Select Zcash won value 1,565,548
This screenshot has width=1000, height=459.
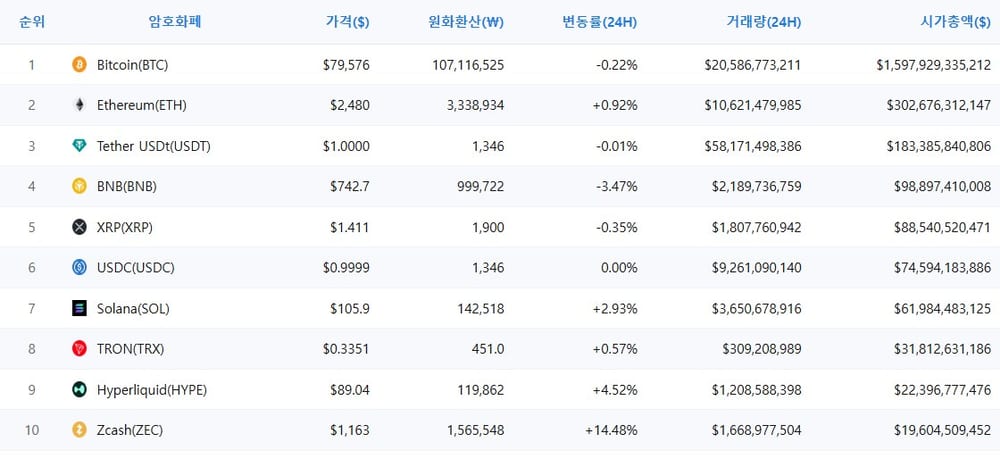(476, 431)
